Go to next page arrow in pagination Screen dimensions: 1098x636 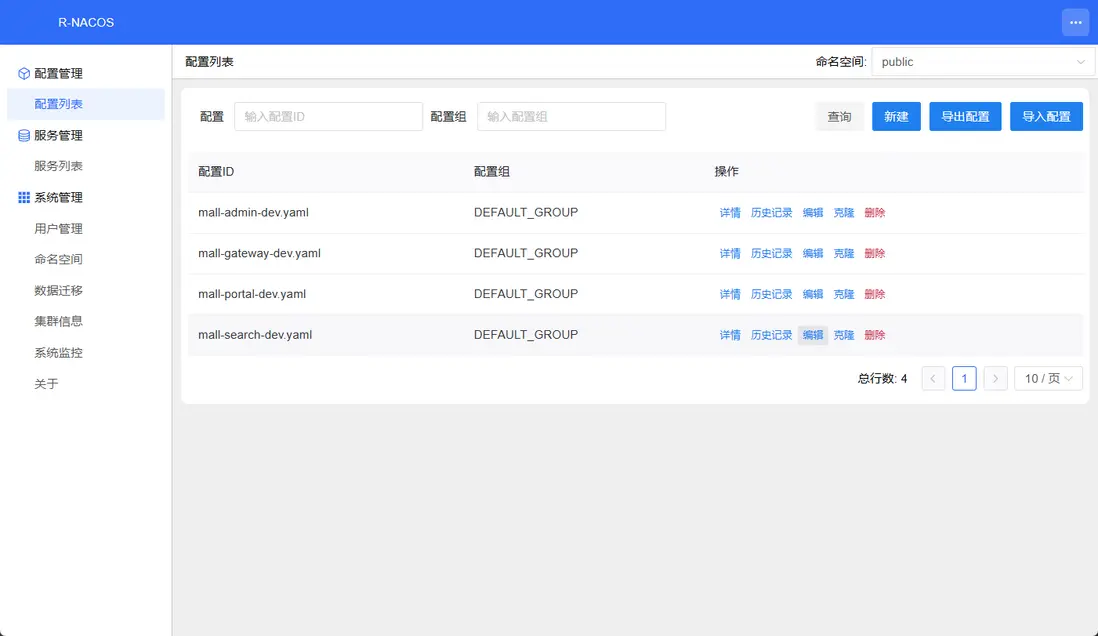click(x=995, y=378)
